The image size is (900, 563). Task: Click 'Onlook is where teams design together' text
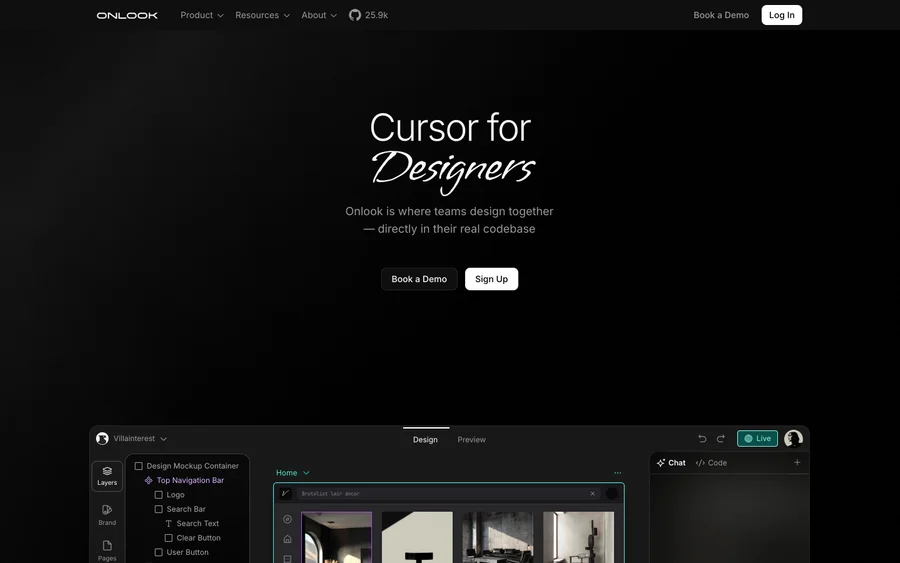coord(449,211)
